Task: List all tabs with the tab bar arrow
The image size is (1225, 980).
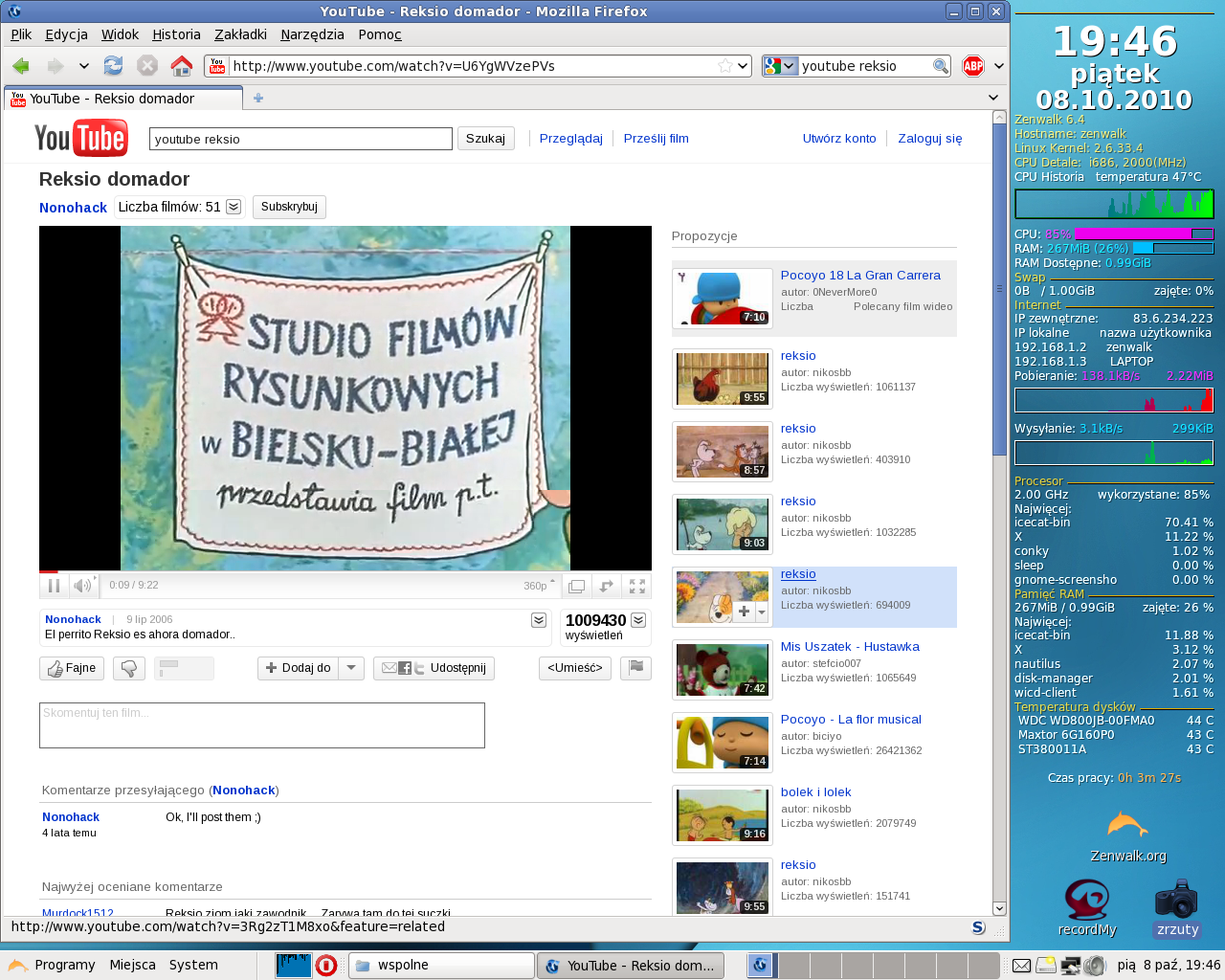Action: [x=993, y=98]
